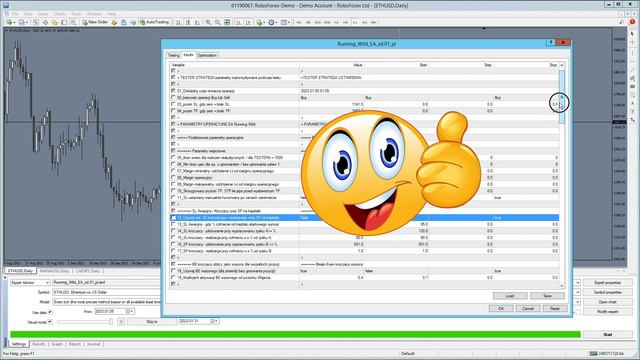
Task: Click the inputs list vertical scrollbar
Action: 562,176
